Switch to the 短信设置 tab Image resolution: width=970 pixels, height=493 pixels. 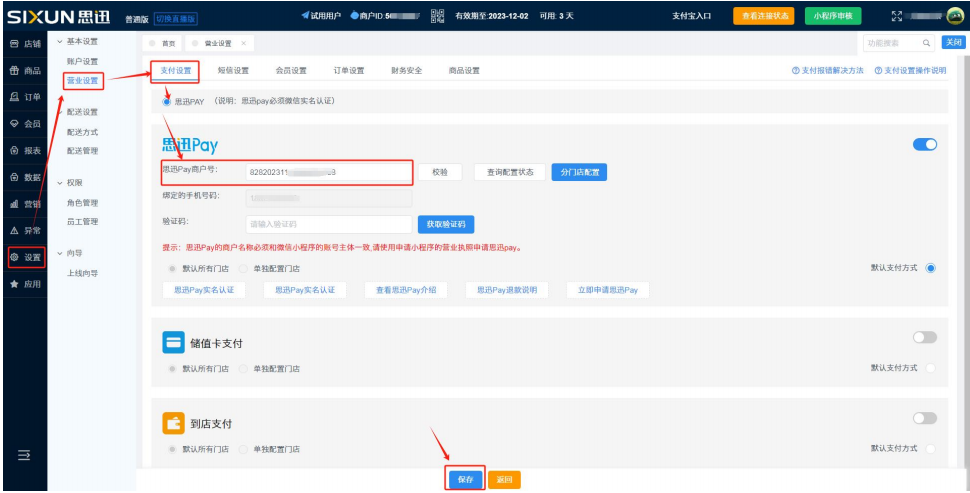point(233,71)
